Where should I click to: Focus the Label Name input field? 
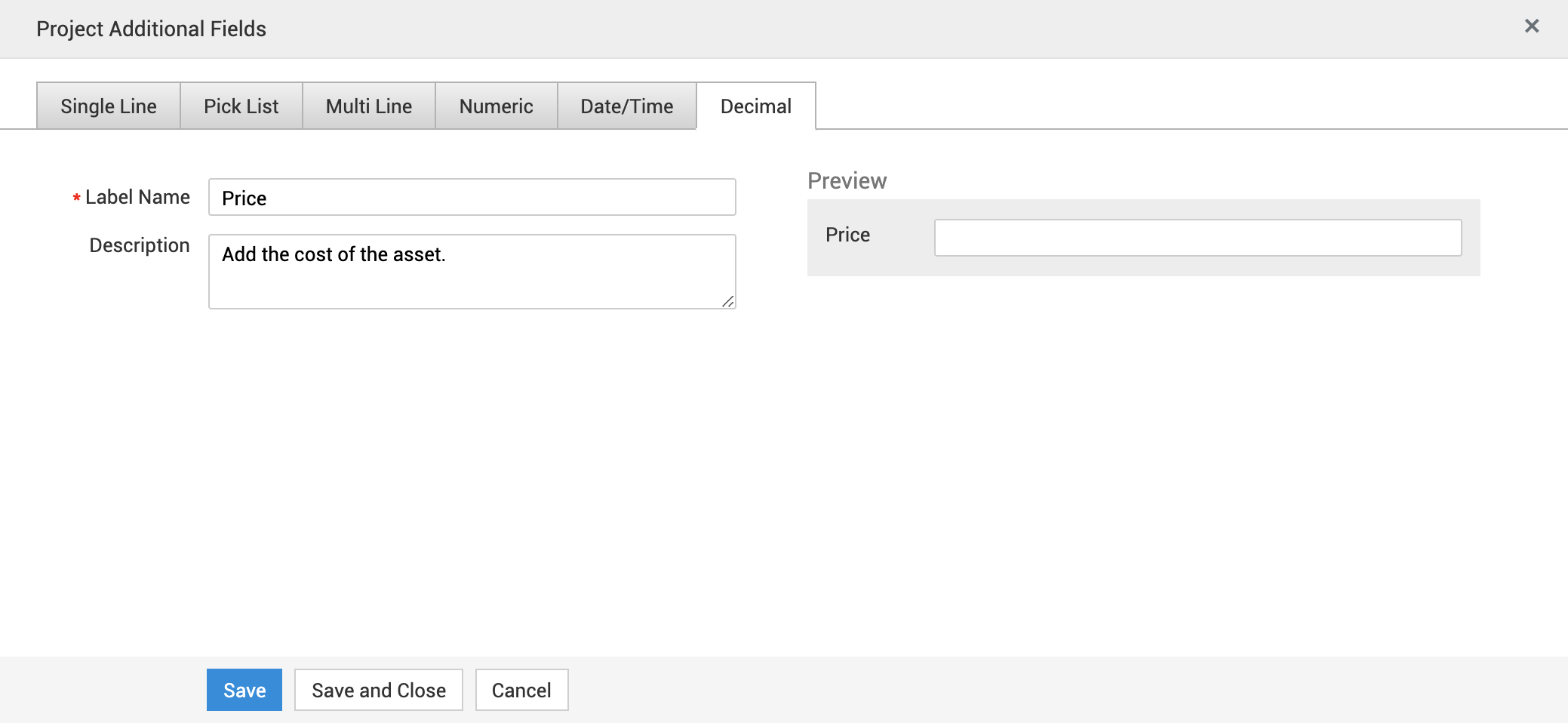click(x=472, y=198)
